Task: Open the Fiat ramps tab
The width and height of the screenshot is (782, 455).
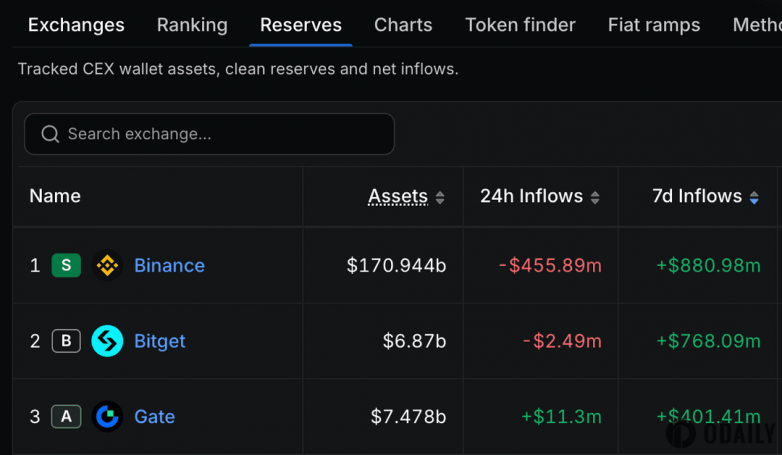Action: coord(654,25)
